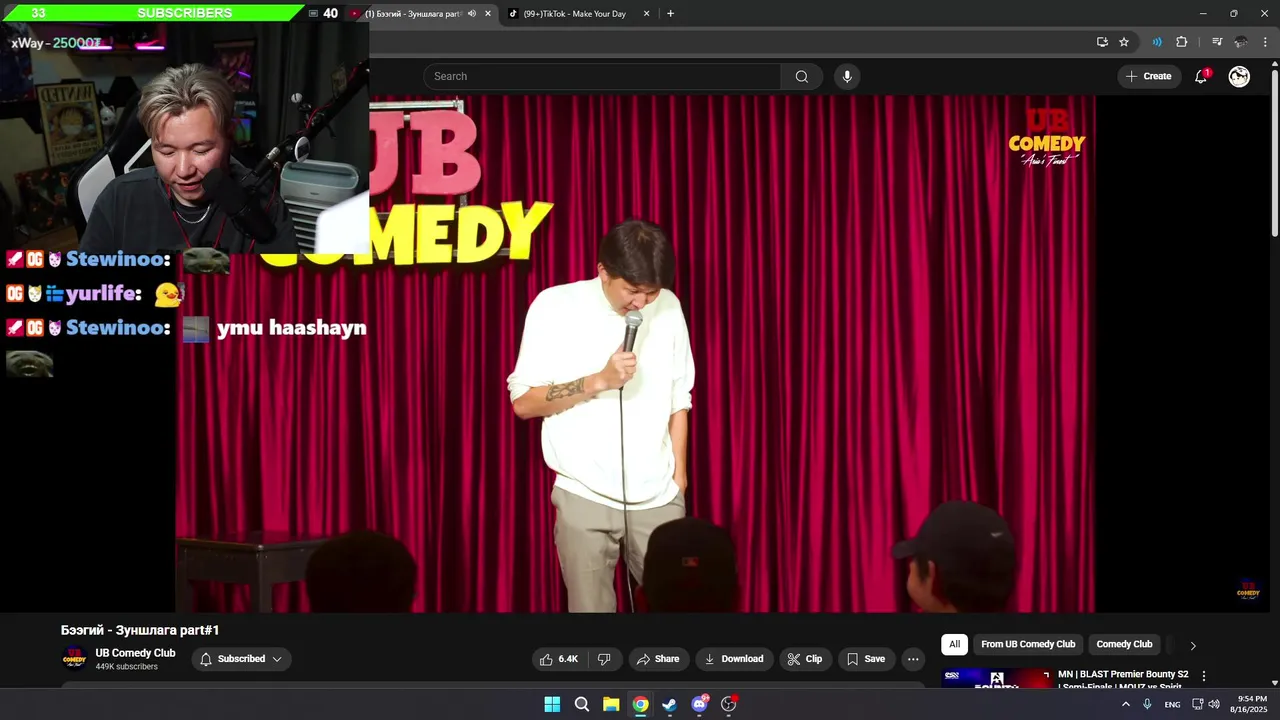Open more actions ellipsis beside Save
Image resolution: width=1280 pixels, height=720 pixels.
point(913,659)
